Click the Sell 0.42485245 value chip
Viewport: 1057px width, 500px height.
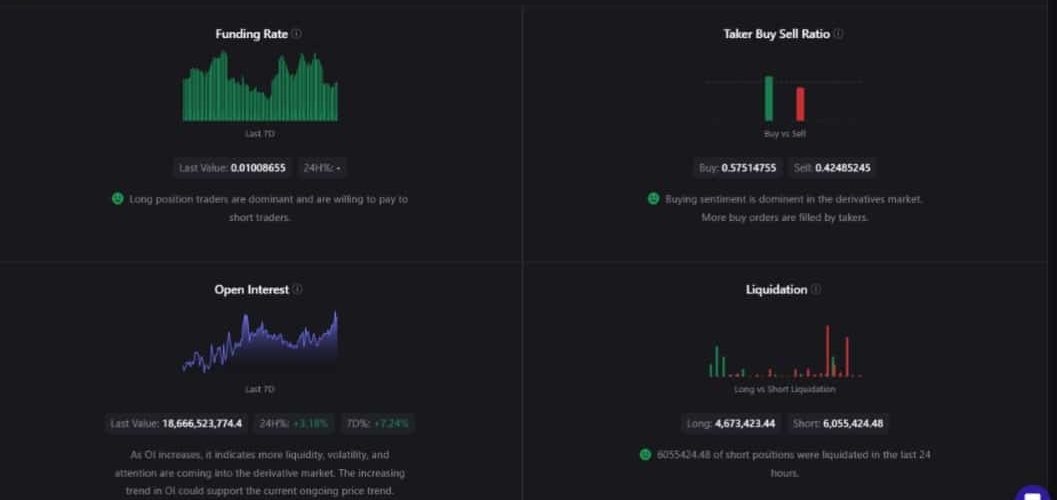point(832,168)
